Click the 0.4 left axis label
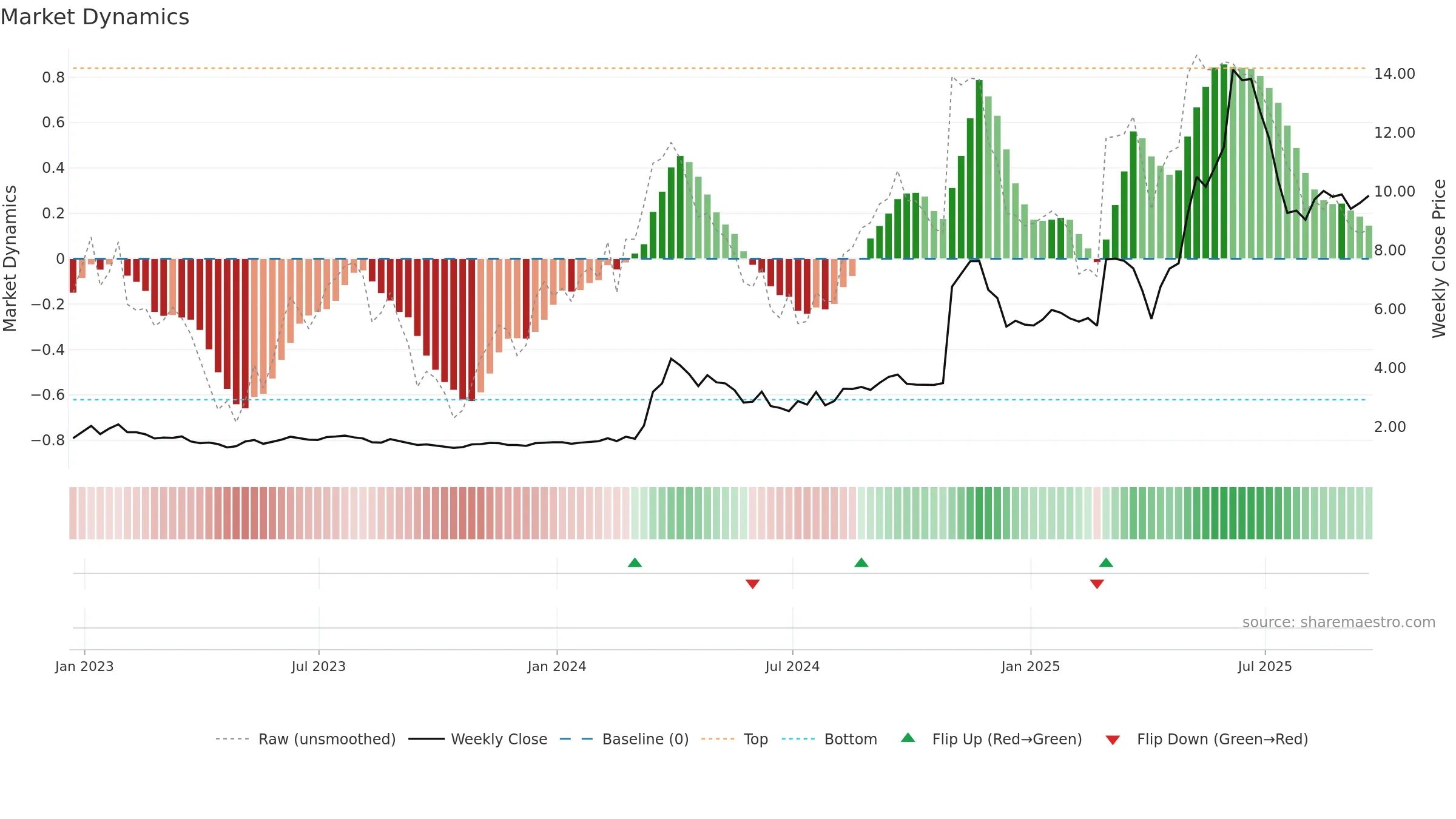 [x=53, y=168]
